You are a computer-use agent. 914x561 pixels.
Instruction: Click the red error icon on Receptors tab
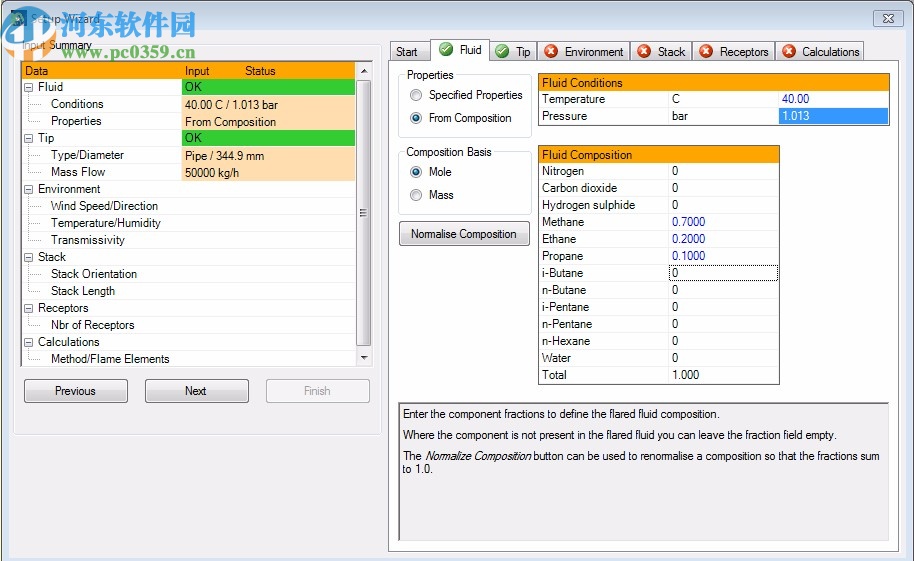(x=706, y=51)
